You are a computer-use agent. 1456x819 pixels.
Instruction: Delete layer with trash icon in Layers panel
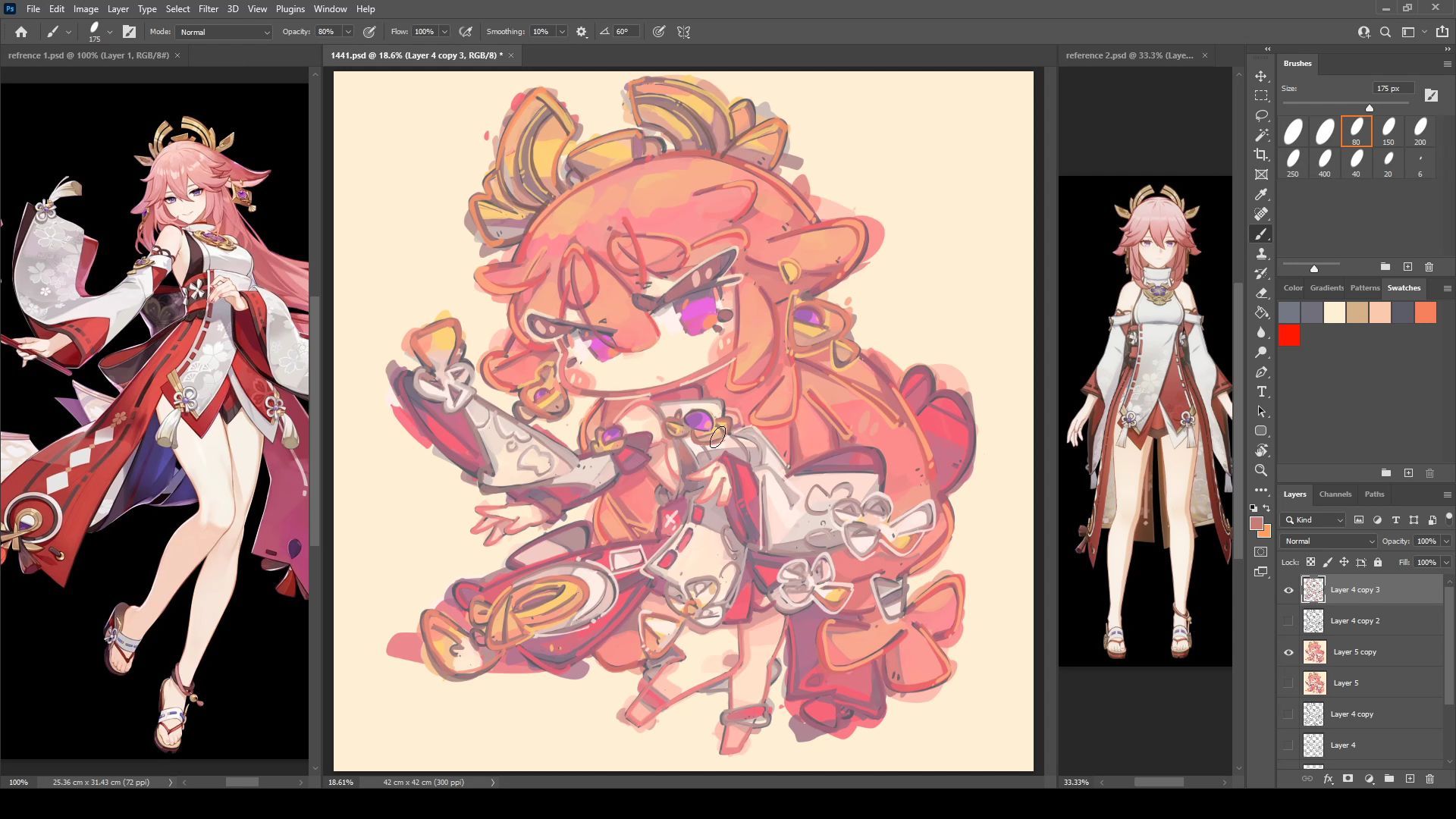coord(1429,779)
